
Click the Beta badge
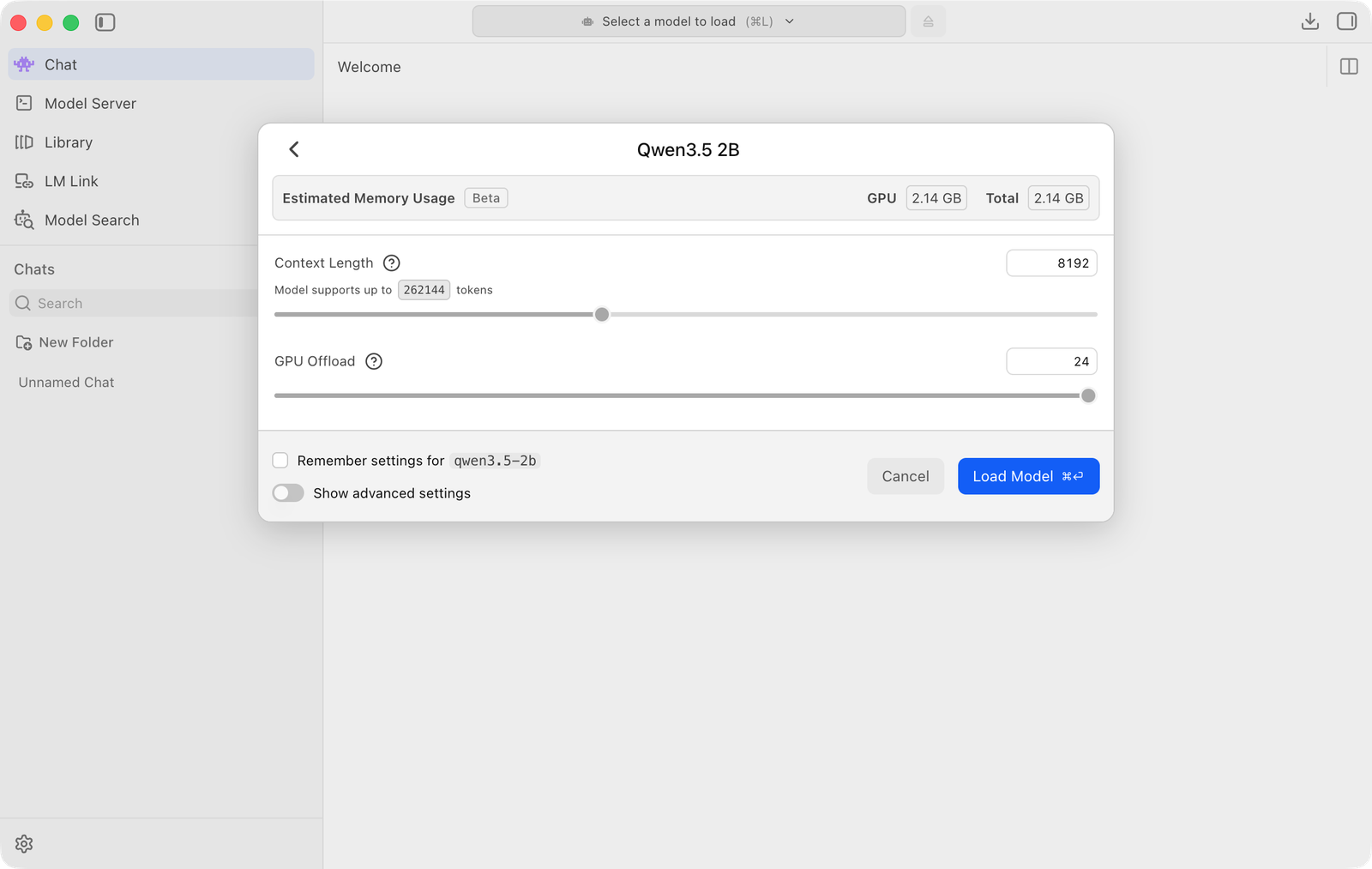(486, 198)
